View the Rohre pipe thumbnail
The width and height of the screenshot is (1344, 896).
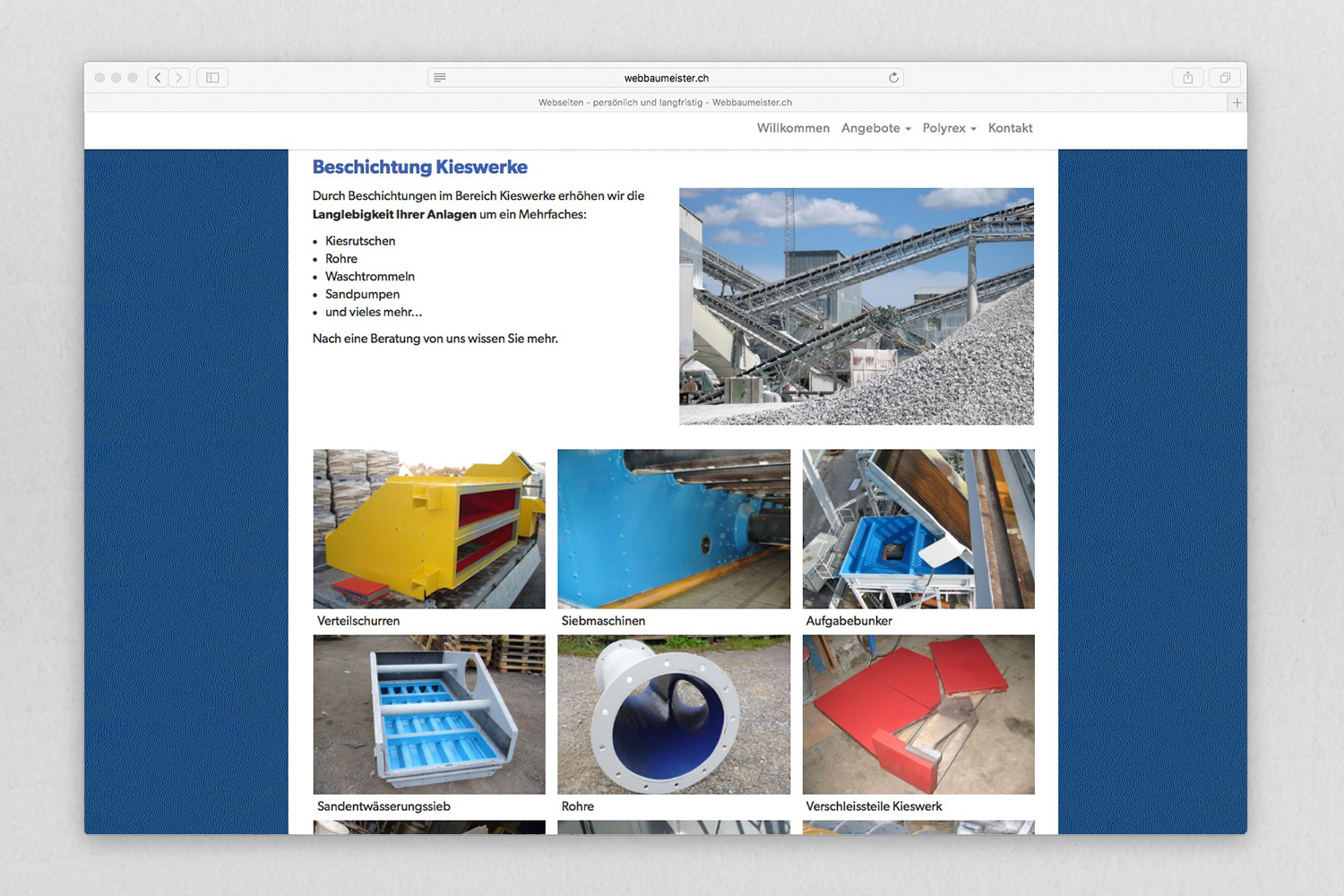[674, 714]
